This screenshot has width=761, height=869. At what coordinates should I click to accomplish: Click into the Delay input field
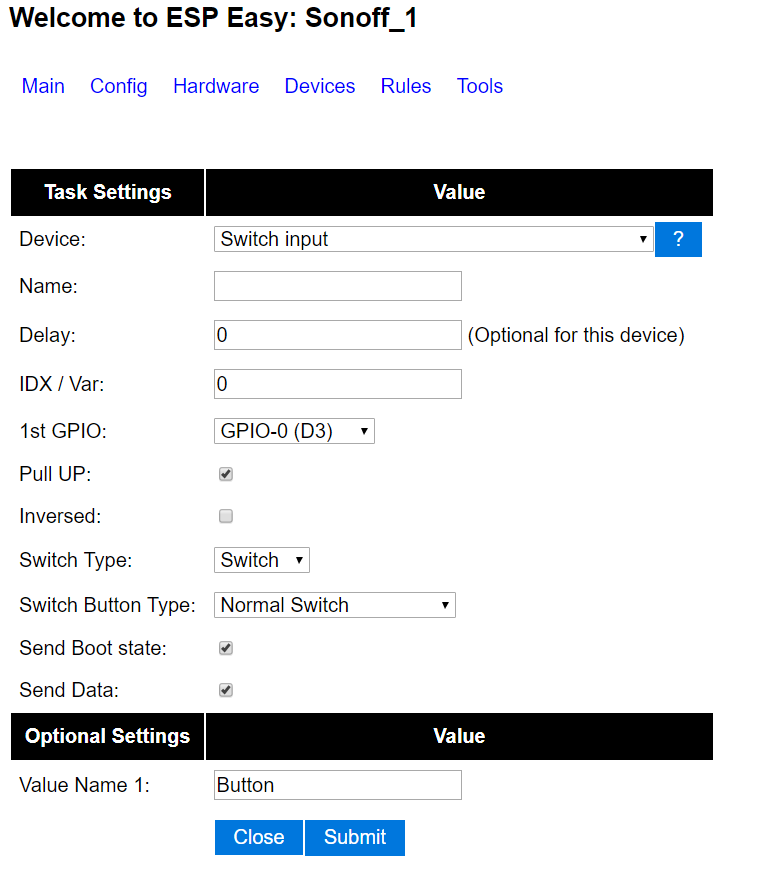[338, 335]
